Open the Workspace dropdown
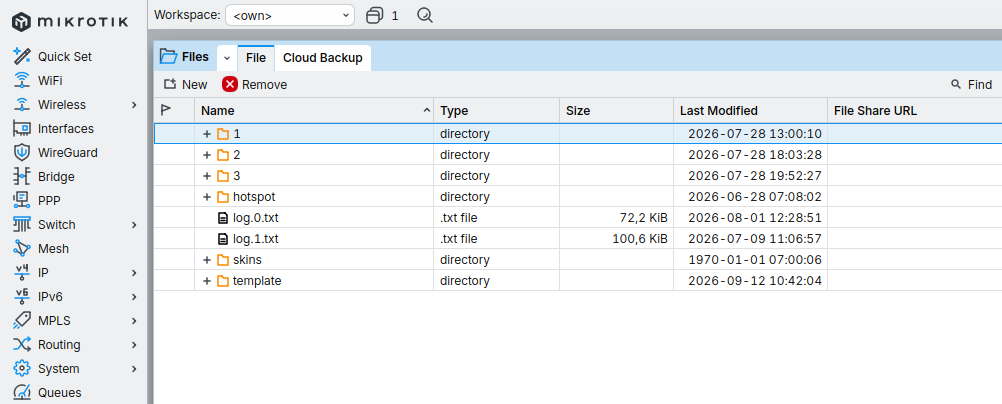Screen dimensions: 1002x404 pyautogui.click(x=290, y=15)
